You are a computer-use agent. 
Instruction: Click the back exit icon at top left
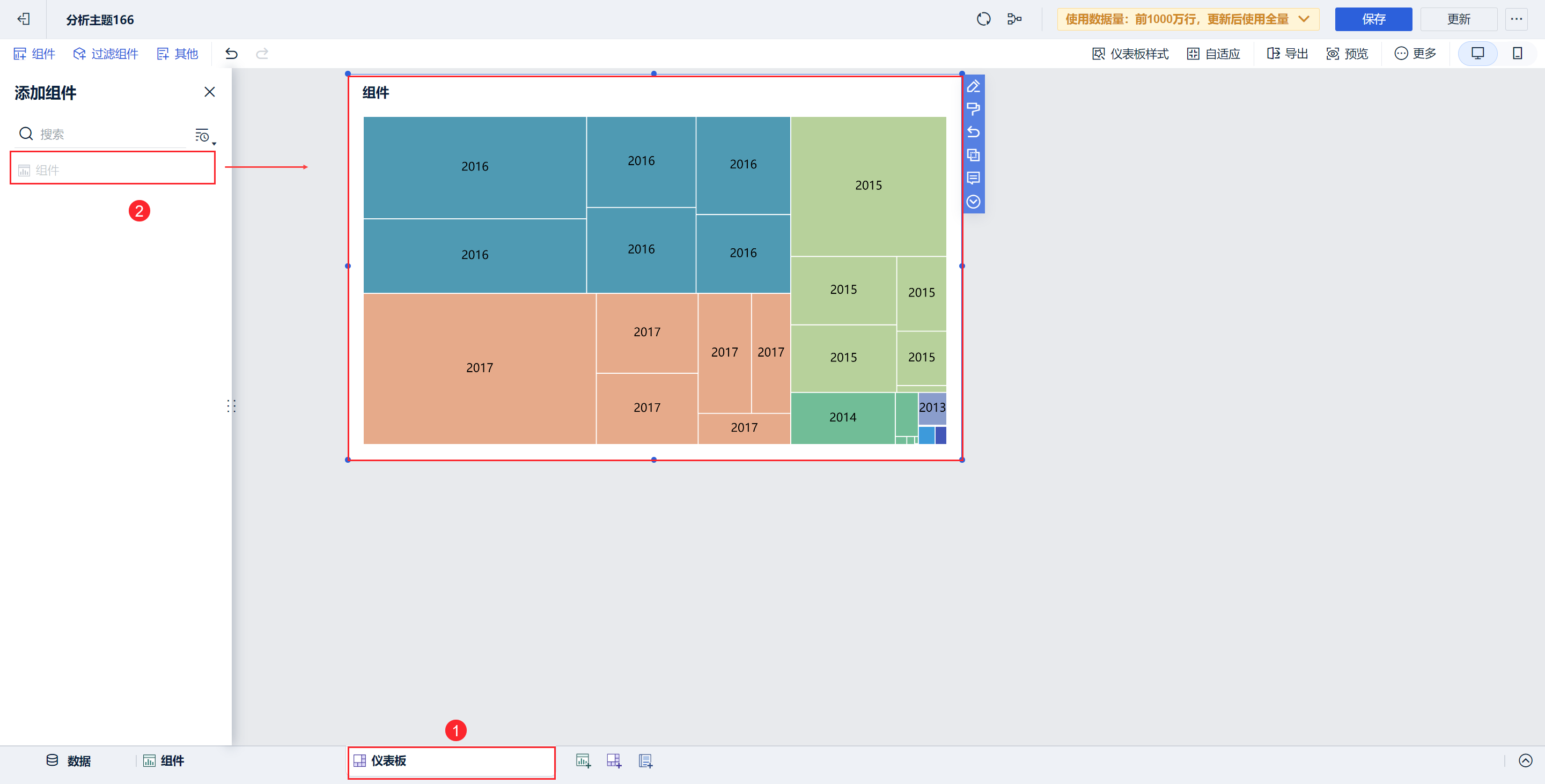click(x=24, y=19)
